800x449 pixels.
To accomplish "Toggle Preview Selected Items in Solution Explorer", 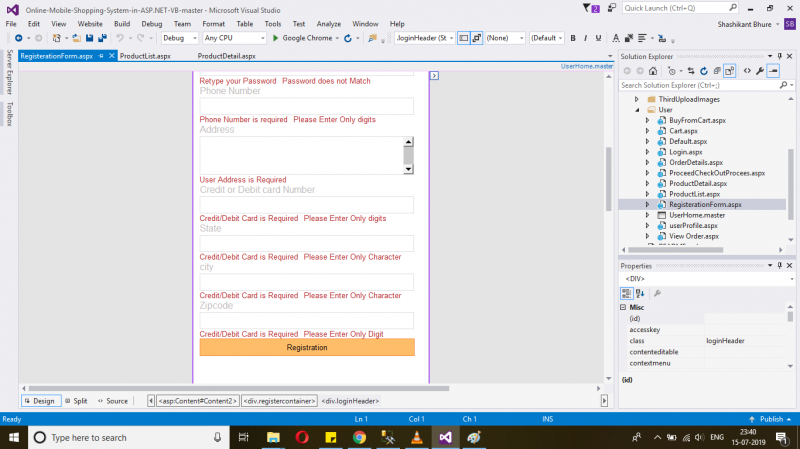I will click(773, 71).
